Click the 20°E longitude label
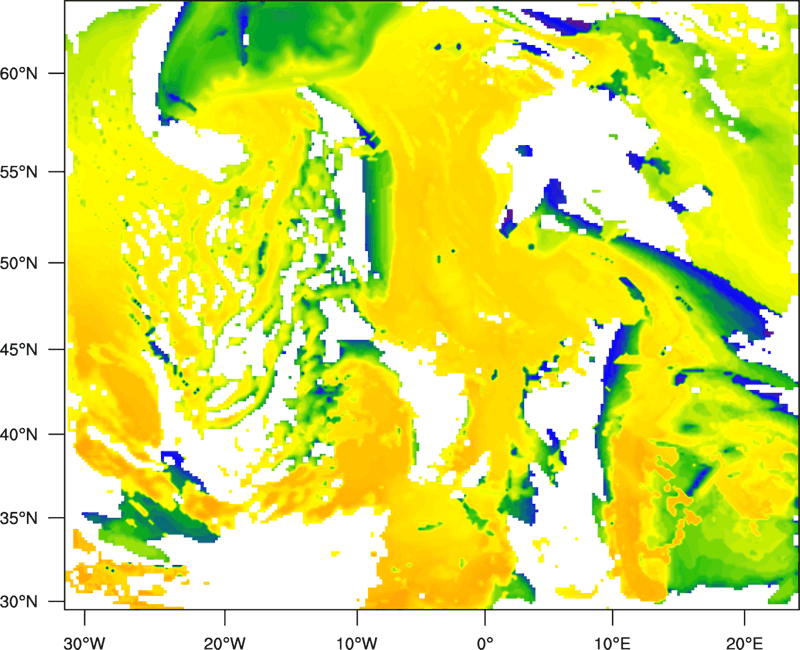The height and width of the screenshot is (650, 800). (x=744, y=642)
